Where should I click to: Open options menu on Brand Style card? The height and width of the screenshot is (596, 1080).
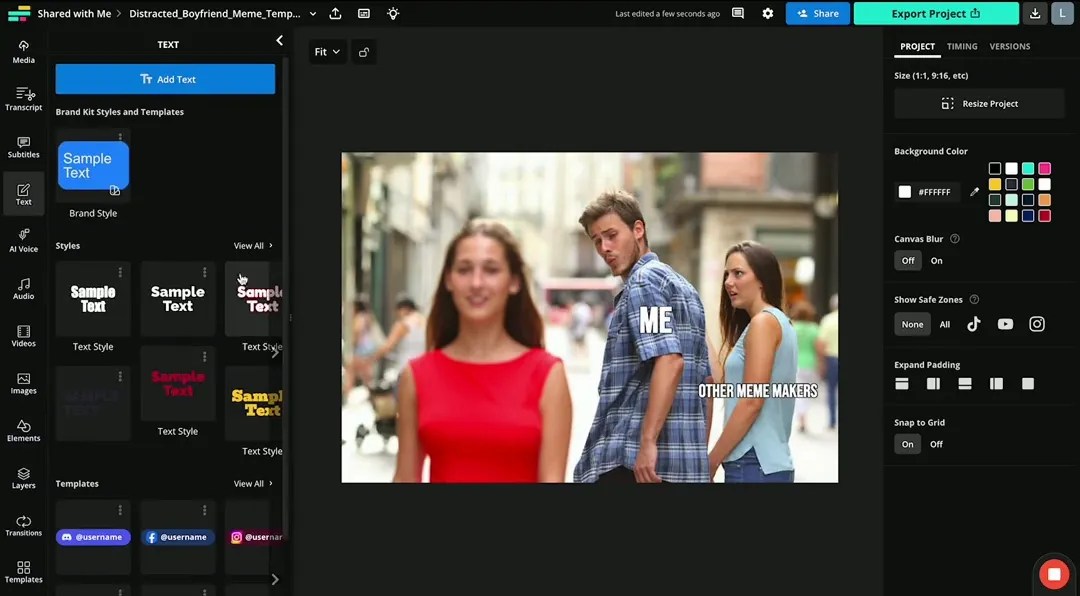click(x=120, y=137)
